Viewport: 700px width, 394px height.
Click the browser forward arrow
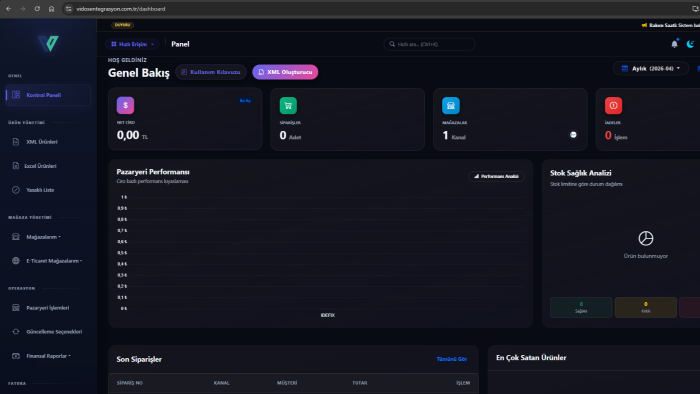23,9
